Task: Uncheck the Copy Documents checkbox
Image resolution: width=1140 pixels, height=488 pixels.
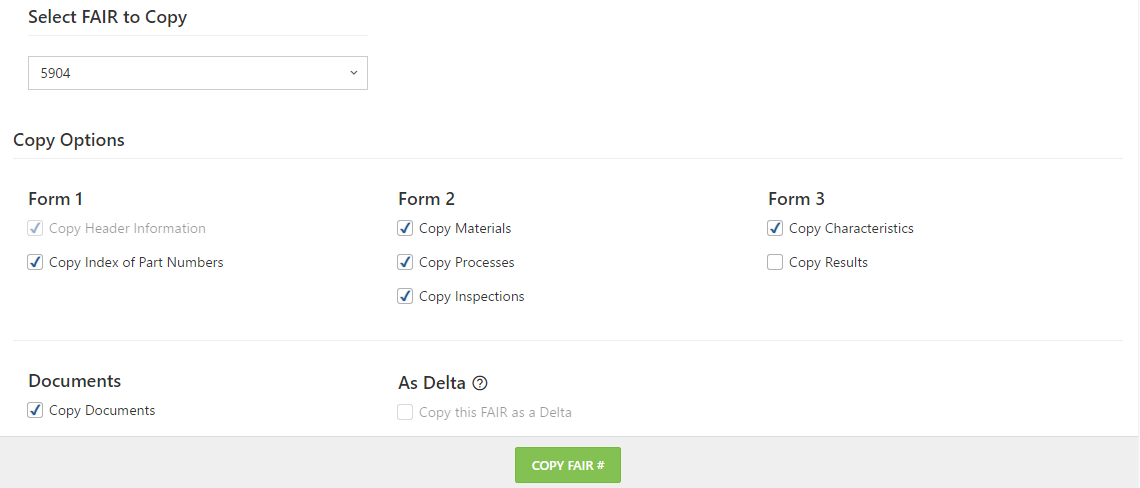Action: [35, 410]
